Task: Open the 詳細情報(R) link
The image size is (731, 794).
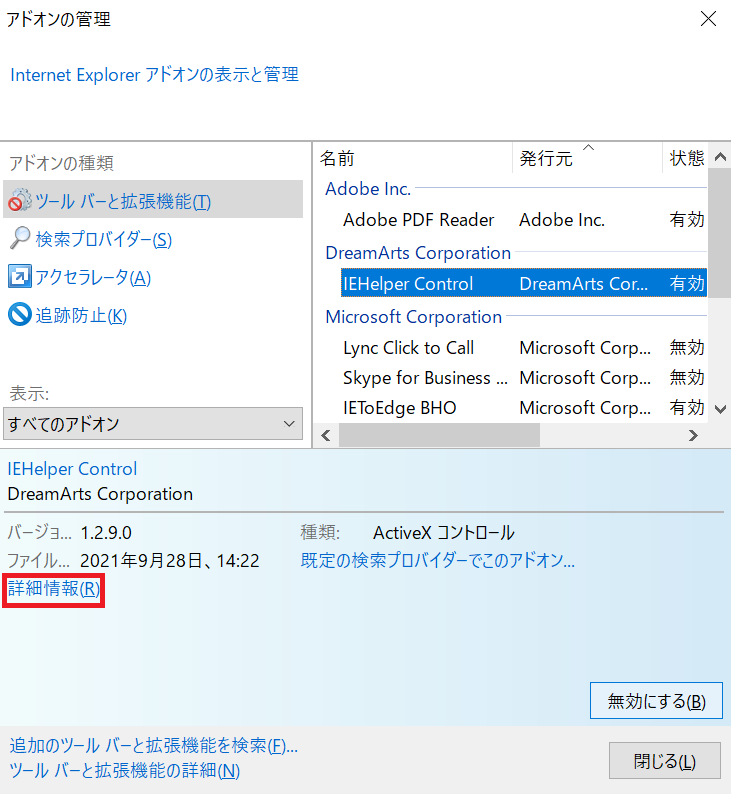Action: click(54, 589)
